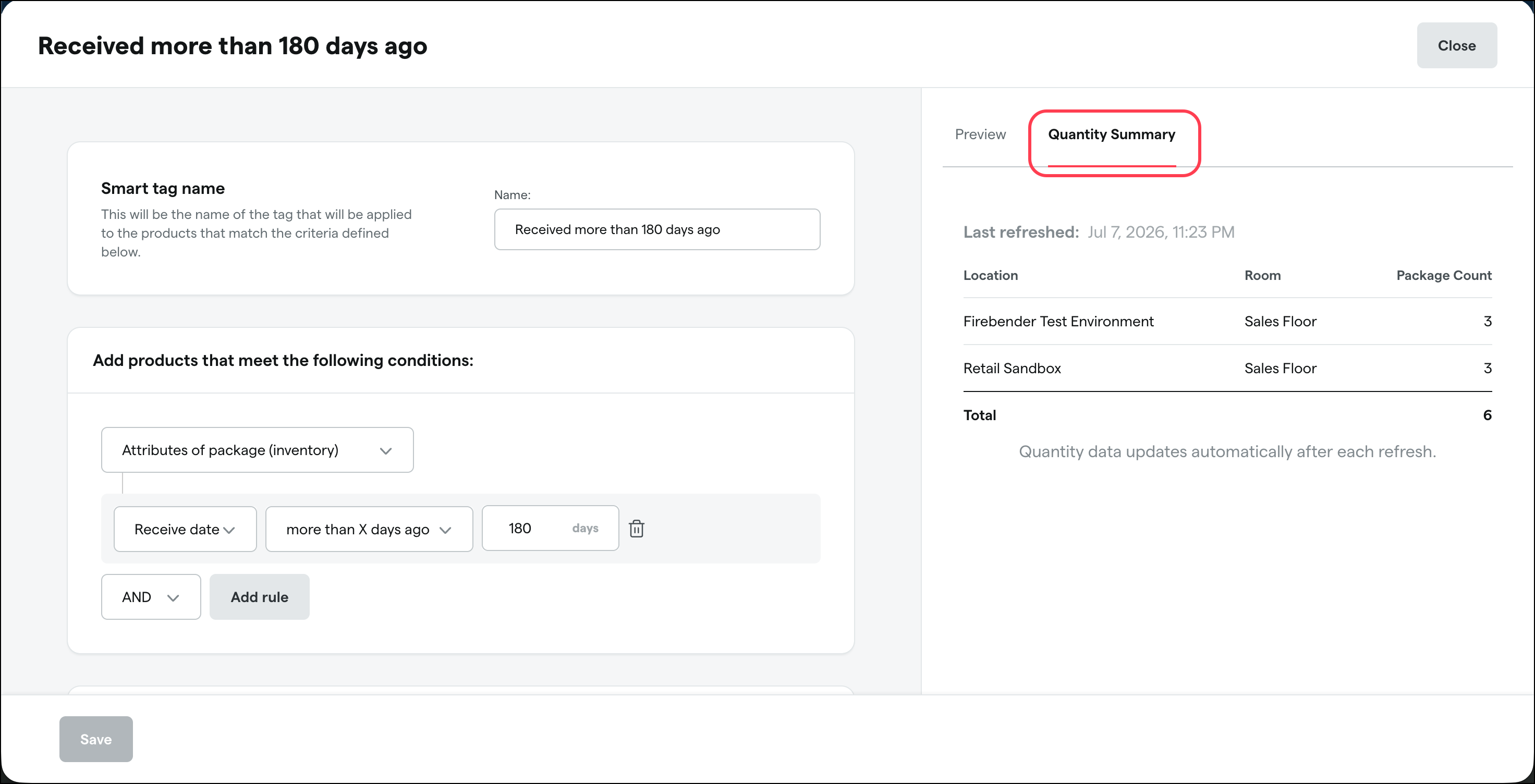The width and height of the screenshot is (1535, 784).
Task: Expand the more than X days ago dropdown
Action: 369,529
